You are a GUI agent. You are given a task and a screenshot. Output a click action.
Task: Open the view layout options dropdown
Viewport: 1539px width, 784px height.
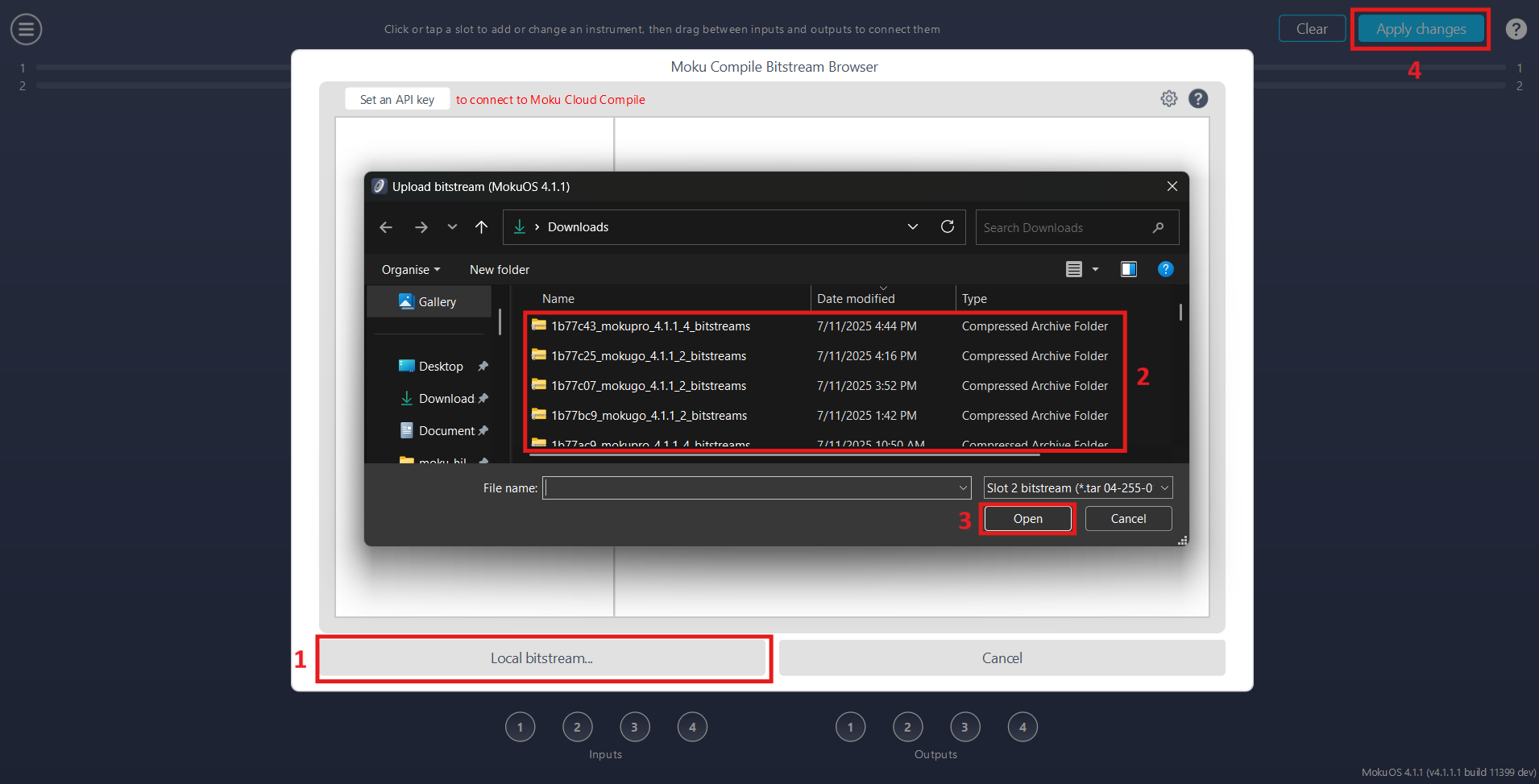pos(1095,269)
